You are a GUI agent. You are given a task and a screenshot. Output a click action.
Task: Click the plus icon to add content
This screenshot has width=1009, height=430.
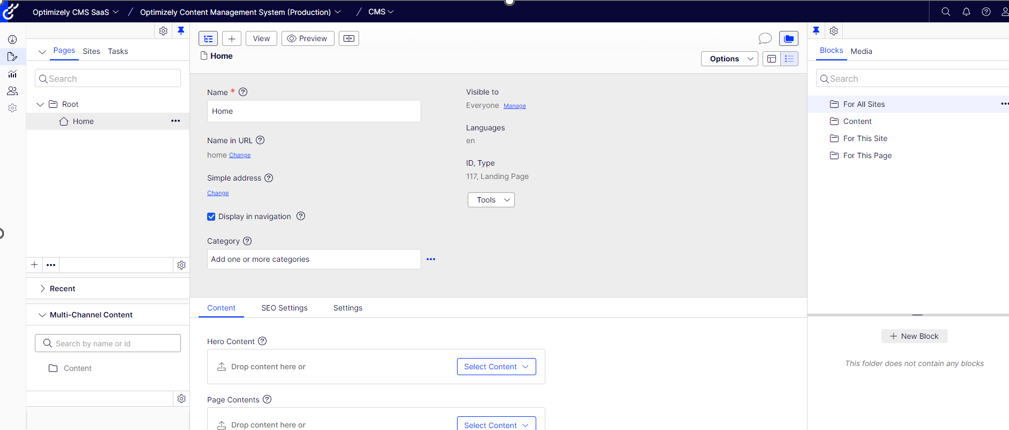pyautogui.click(x=231, y=39)
